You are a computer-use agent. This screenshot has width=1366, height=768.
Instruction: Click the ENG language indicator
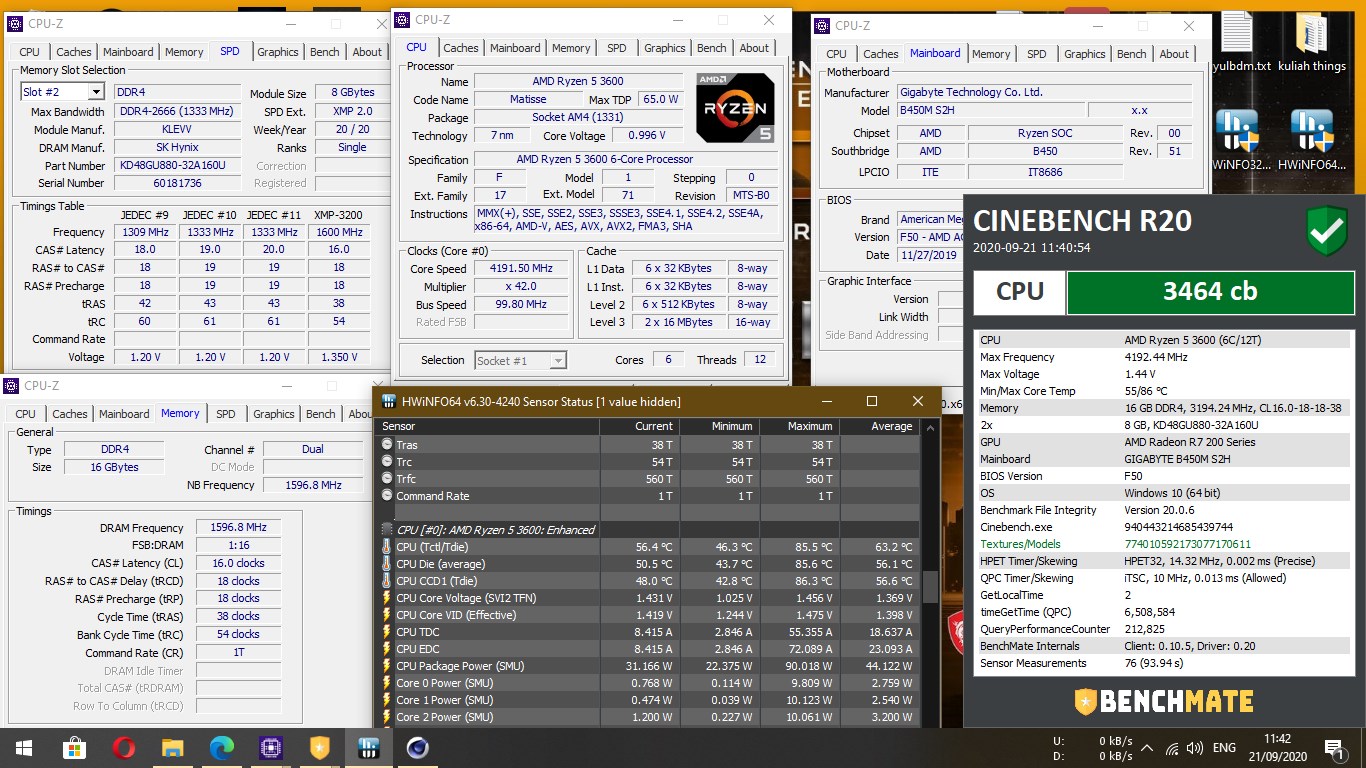pyautogui.click(x=1225, y=748)
